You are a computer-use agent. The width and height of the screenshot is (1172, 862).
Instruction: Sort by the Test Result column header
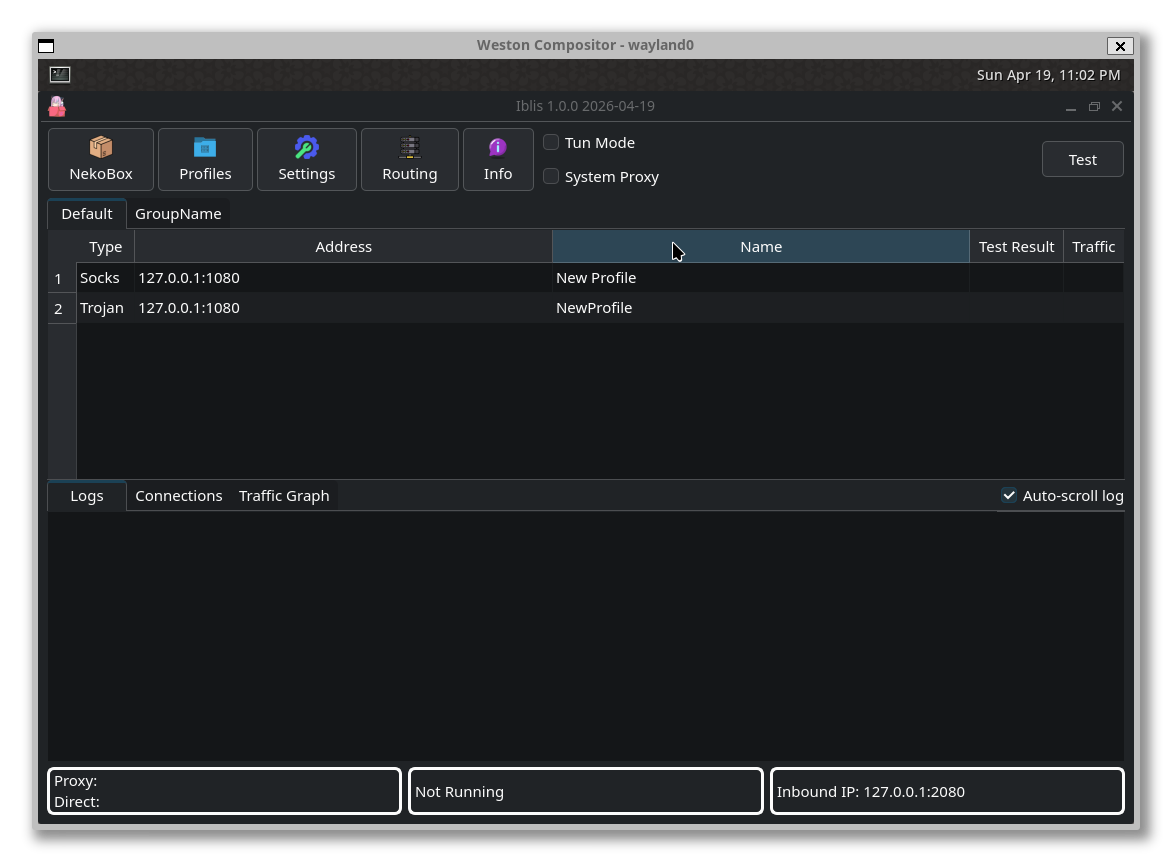tap(1017, 247)
